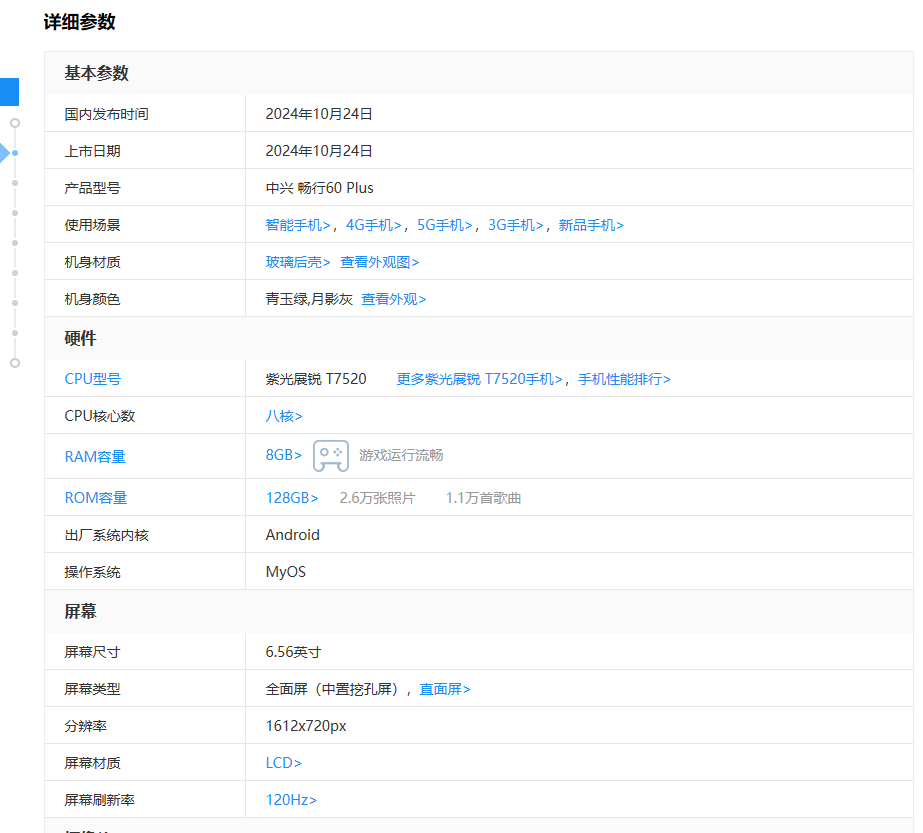The image size is (923, 833).
Task: Click the CPU型号 parameter label link
Action: coord(93,379)
